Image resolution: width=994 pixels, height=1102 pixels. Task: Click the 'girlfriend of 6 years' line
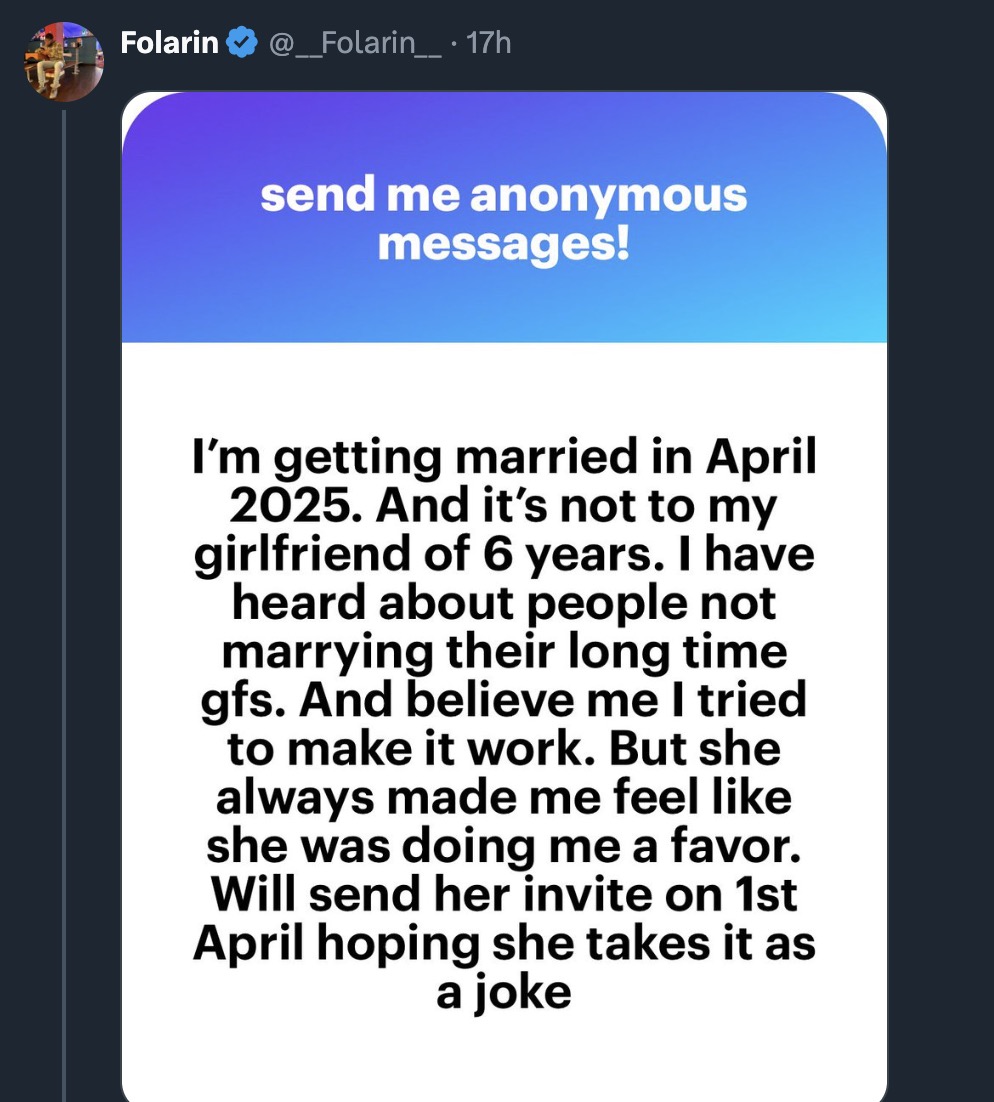coord(503,555)
